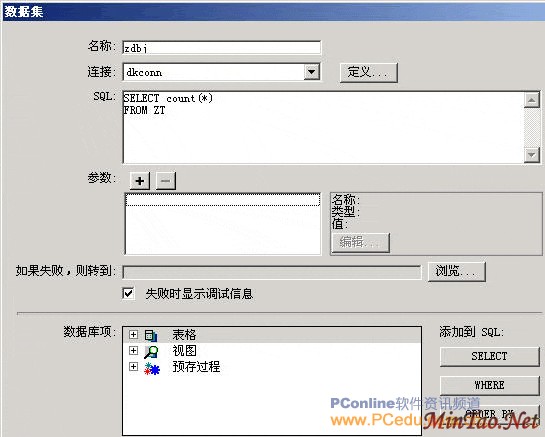
Task: Click the 浏览... button
Action: tap(456, 272)
